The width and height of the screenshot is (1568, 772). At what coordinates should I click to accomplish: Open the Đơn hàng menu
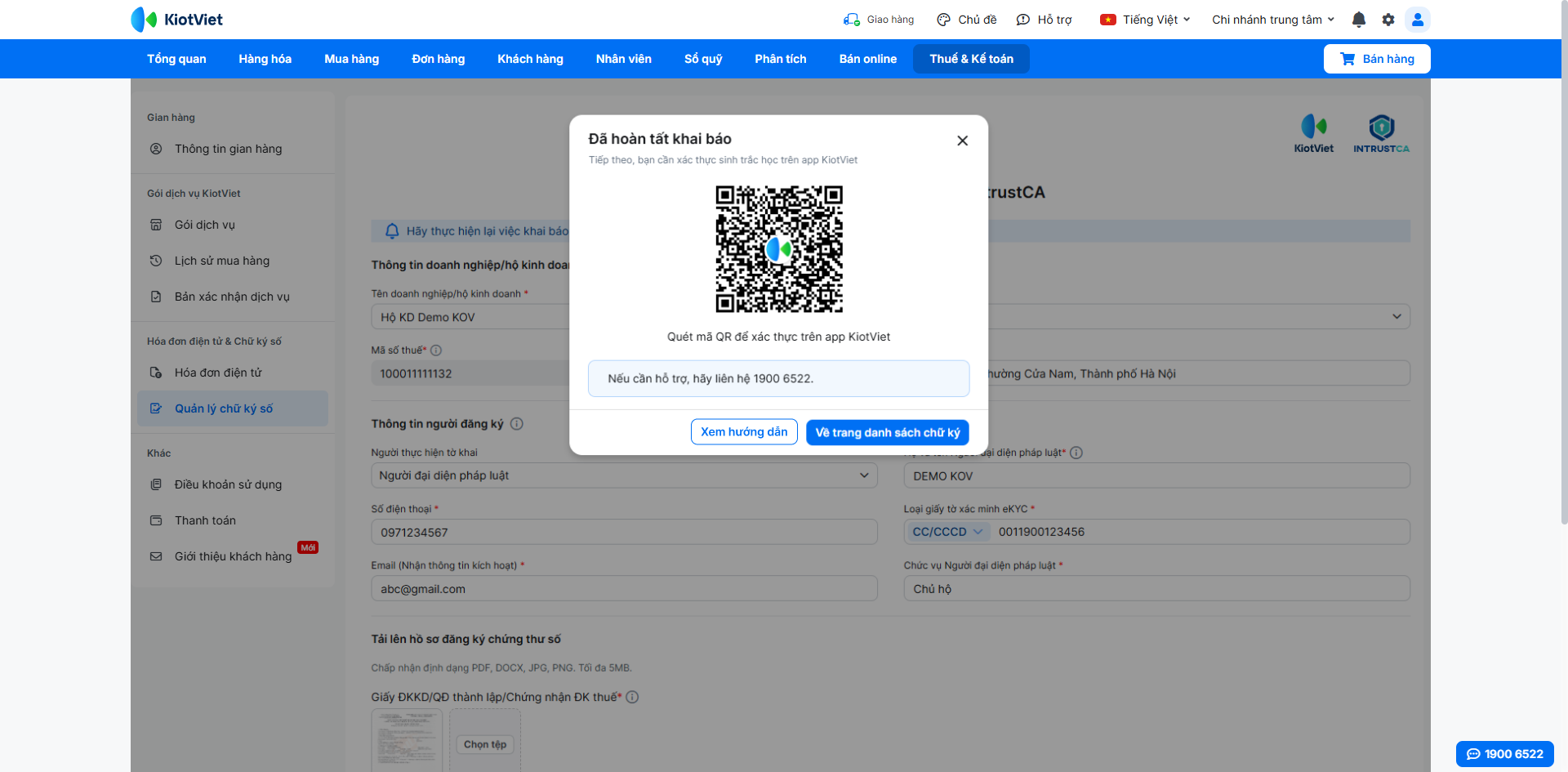[439, 59]
